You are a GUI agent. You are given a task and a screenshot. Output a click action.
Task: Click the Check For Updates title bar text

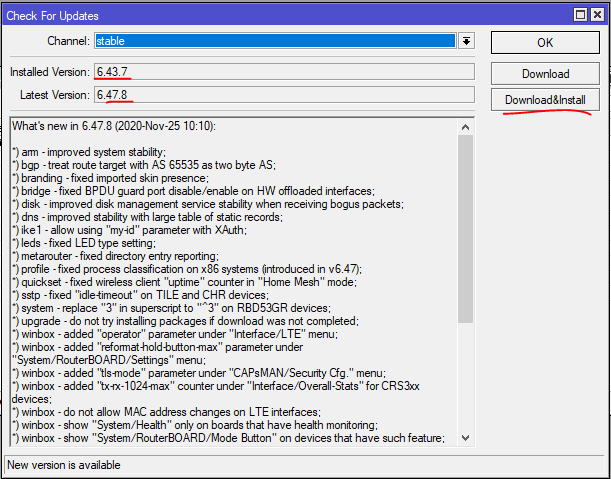coord(53,16)
